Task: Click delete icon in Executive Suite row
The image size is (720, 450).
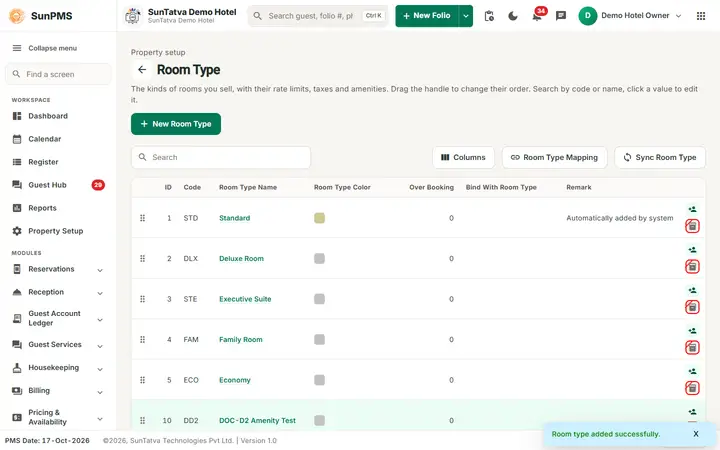Action: 692,307
